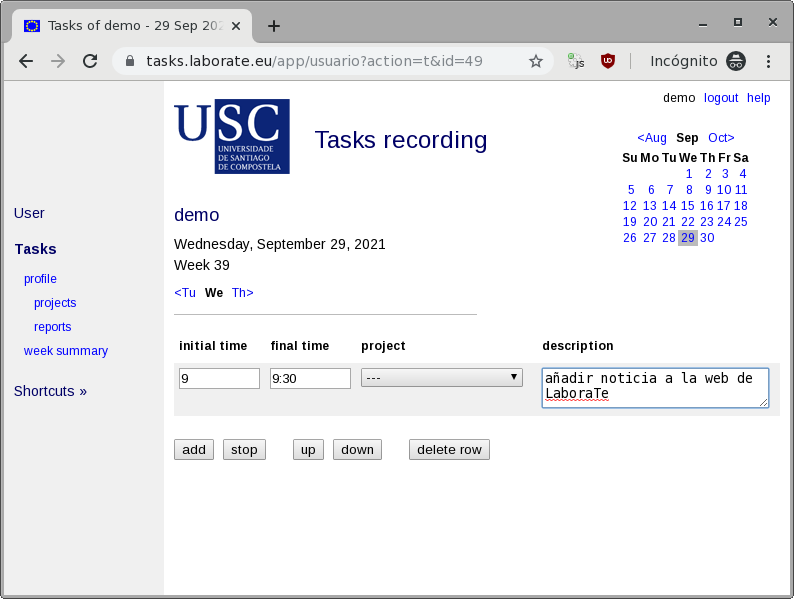Open the uBlock Origin extension icon

coord(608,61)
